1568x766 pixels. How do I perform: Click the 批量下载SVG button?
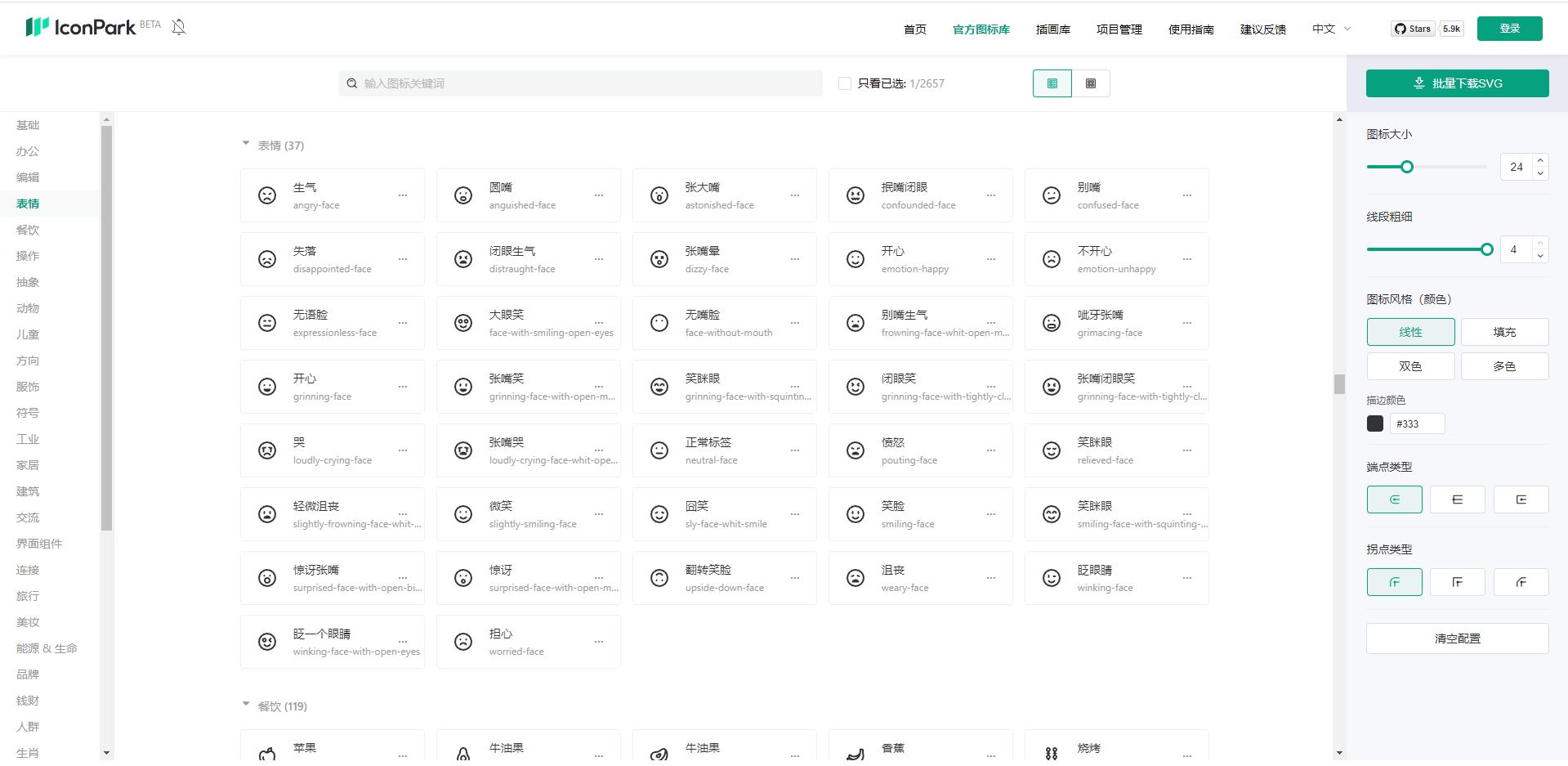click(x=1457, y=83)
